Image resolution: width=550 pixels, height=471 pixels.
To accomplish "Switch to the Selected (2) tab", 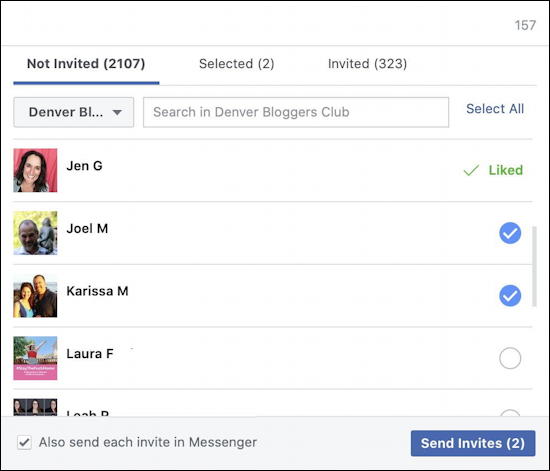I will click(236, 64).
